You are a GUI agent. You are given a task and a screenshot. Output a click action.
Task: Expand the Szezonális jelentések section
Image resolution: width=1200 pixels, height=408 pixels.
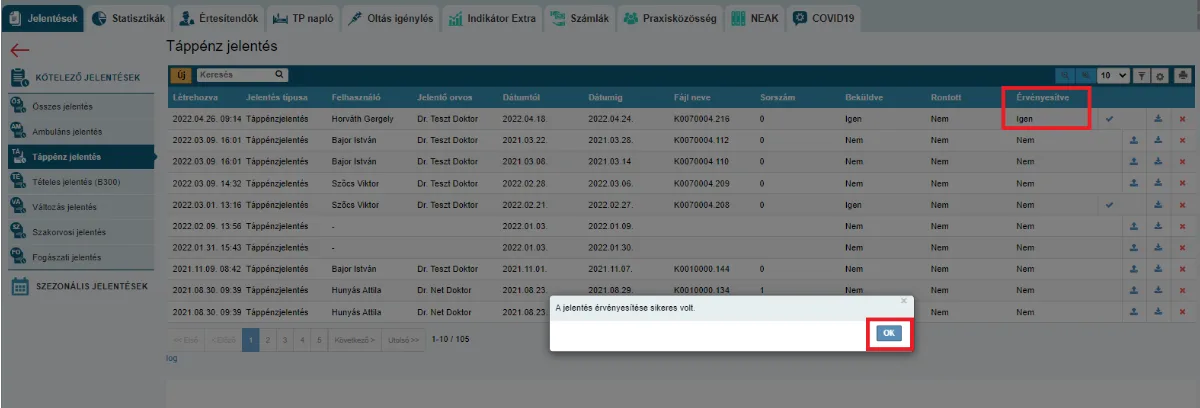click(78, 286)
